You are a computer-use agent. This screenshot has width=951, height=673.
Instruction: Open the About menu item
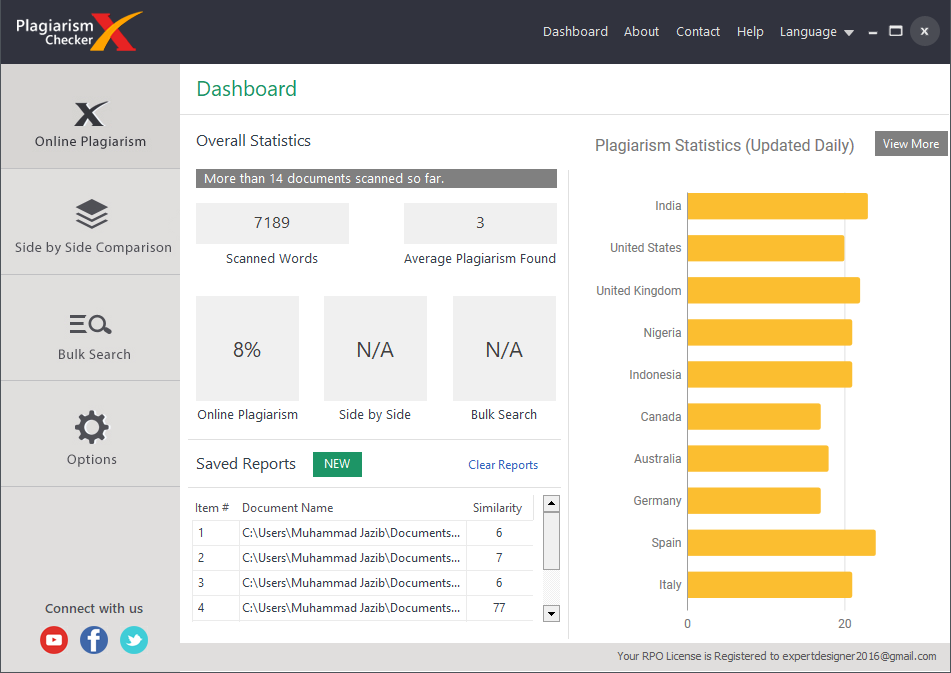coord(641,32)
